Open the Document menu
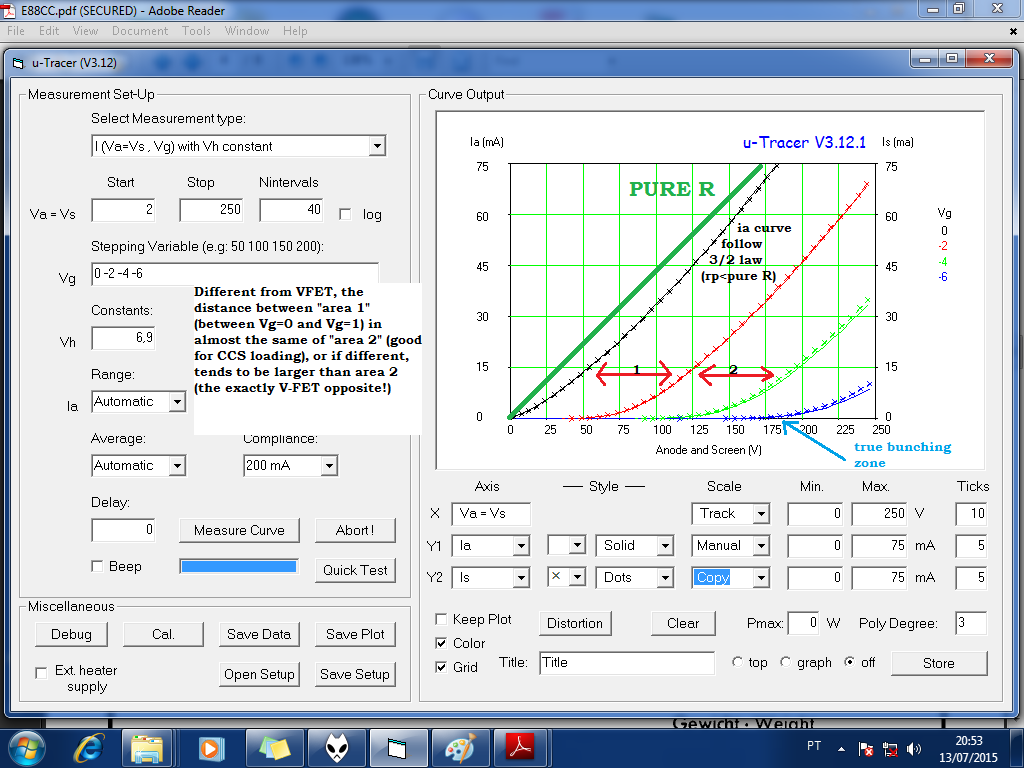Viewport: 1024px width, 768px height. pos(140,31)
